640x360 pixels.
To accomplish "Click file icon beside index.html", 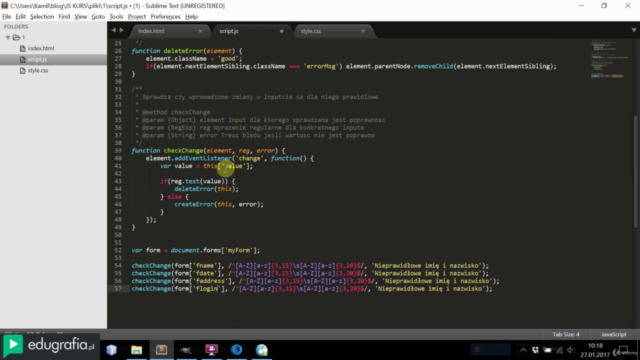I will (x=22, y=48).
